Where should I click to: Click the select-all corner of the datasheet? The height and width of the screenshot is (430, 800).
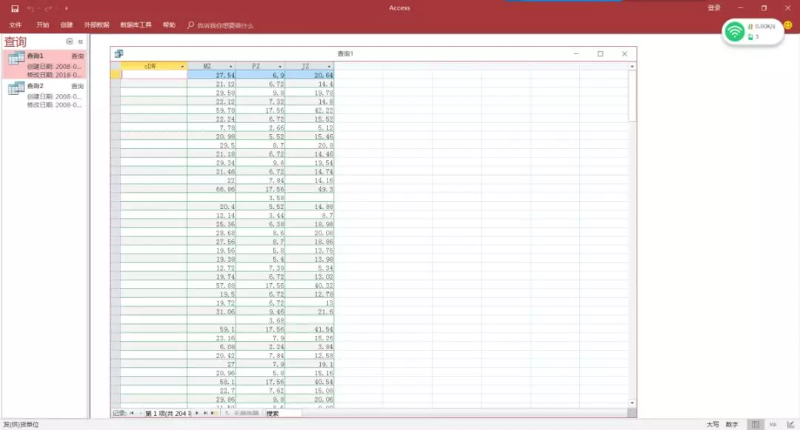(116, 66)
